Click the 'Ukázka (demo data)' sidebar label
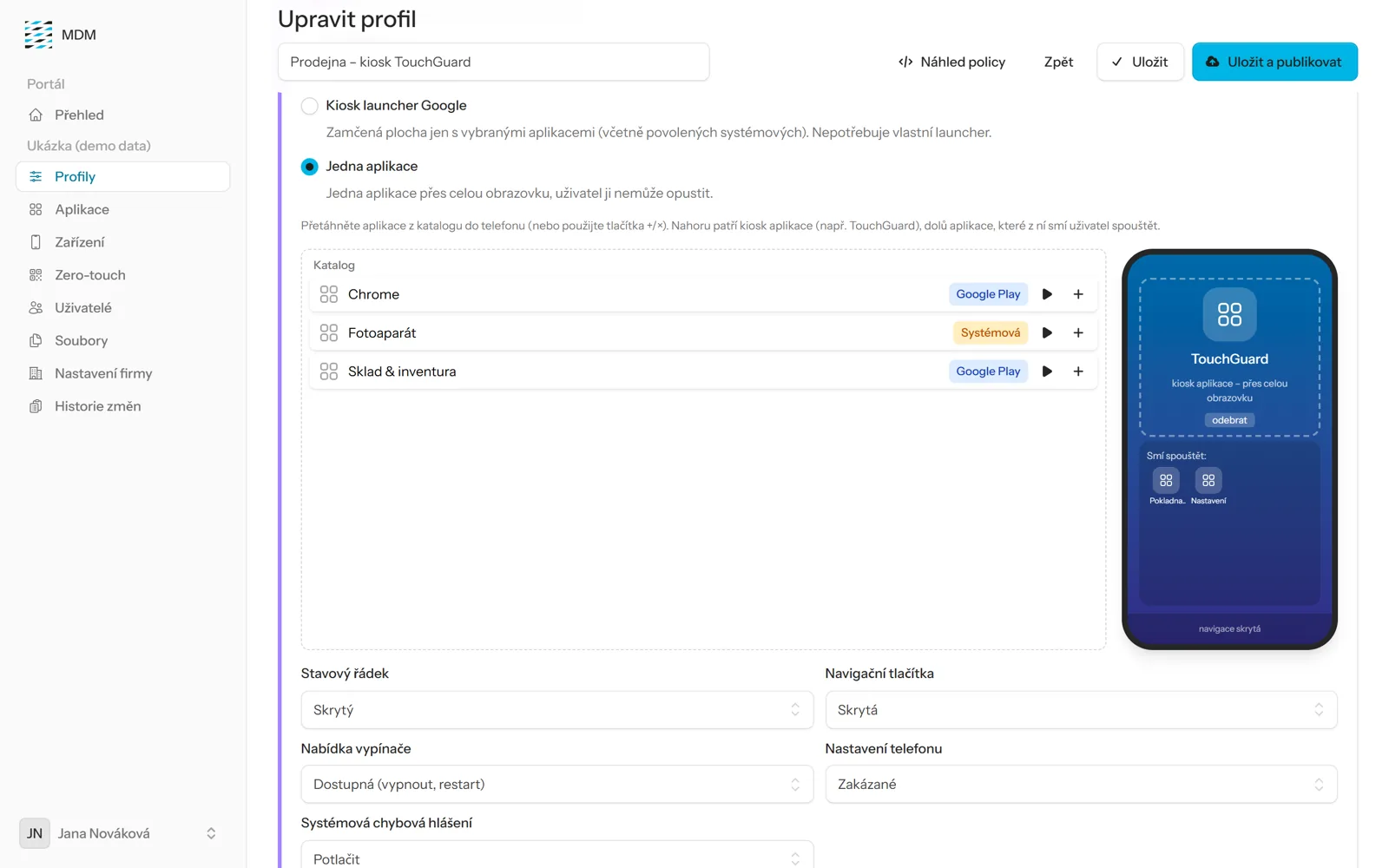 pos(89,146)
